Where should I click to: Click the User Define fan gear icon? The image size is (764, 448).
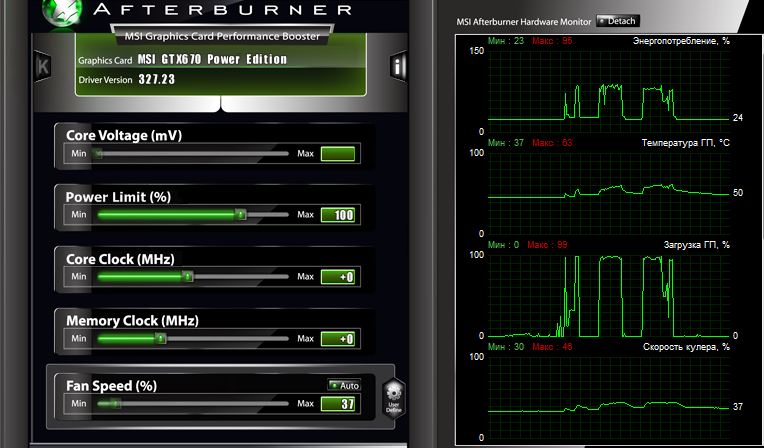click(x=394, y=399)
